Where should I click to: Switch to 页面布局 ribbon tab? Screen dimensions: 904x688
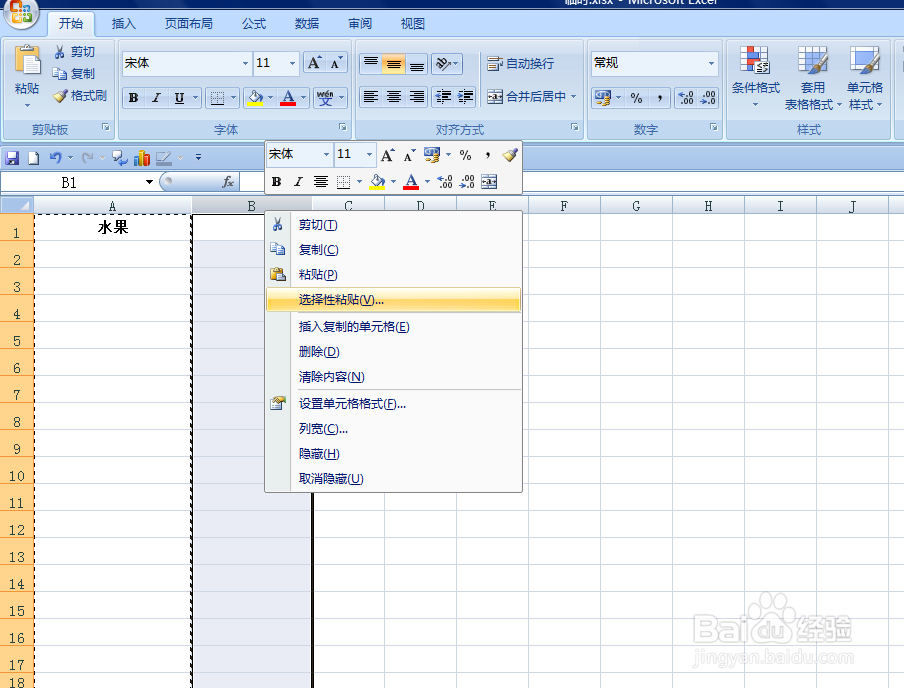point(189,24)
